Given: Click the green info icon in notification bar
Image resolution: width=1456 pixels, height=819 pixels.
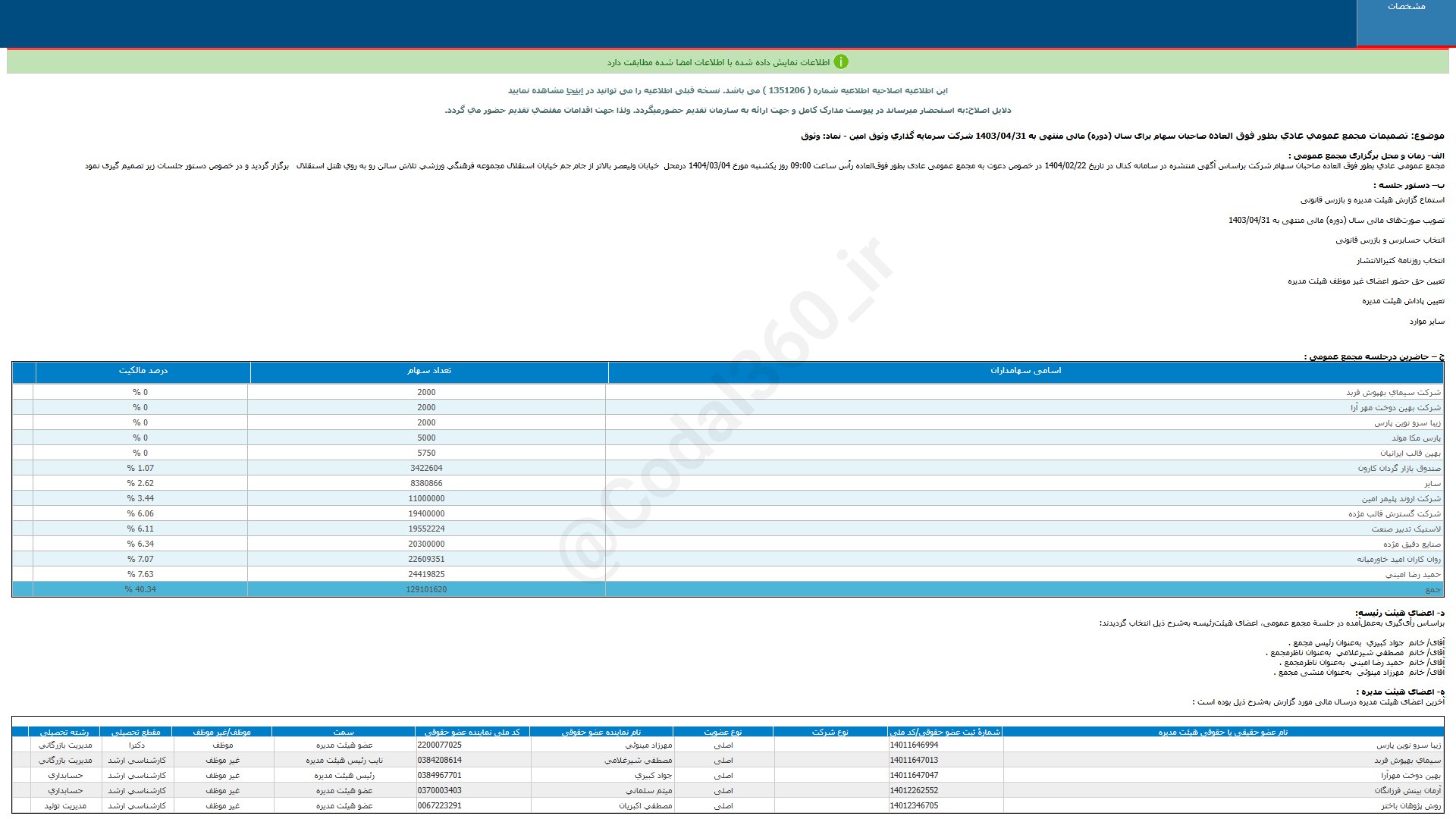Looking at the screenshot, I should pos(841,62).
